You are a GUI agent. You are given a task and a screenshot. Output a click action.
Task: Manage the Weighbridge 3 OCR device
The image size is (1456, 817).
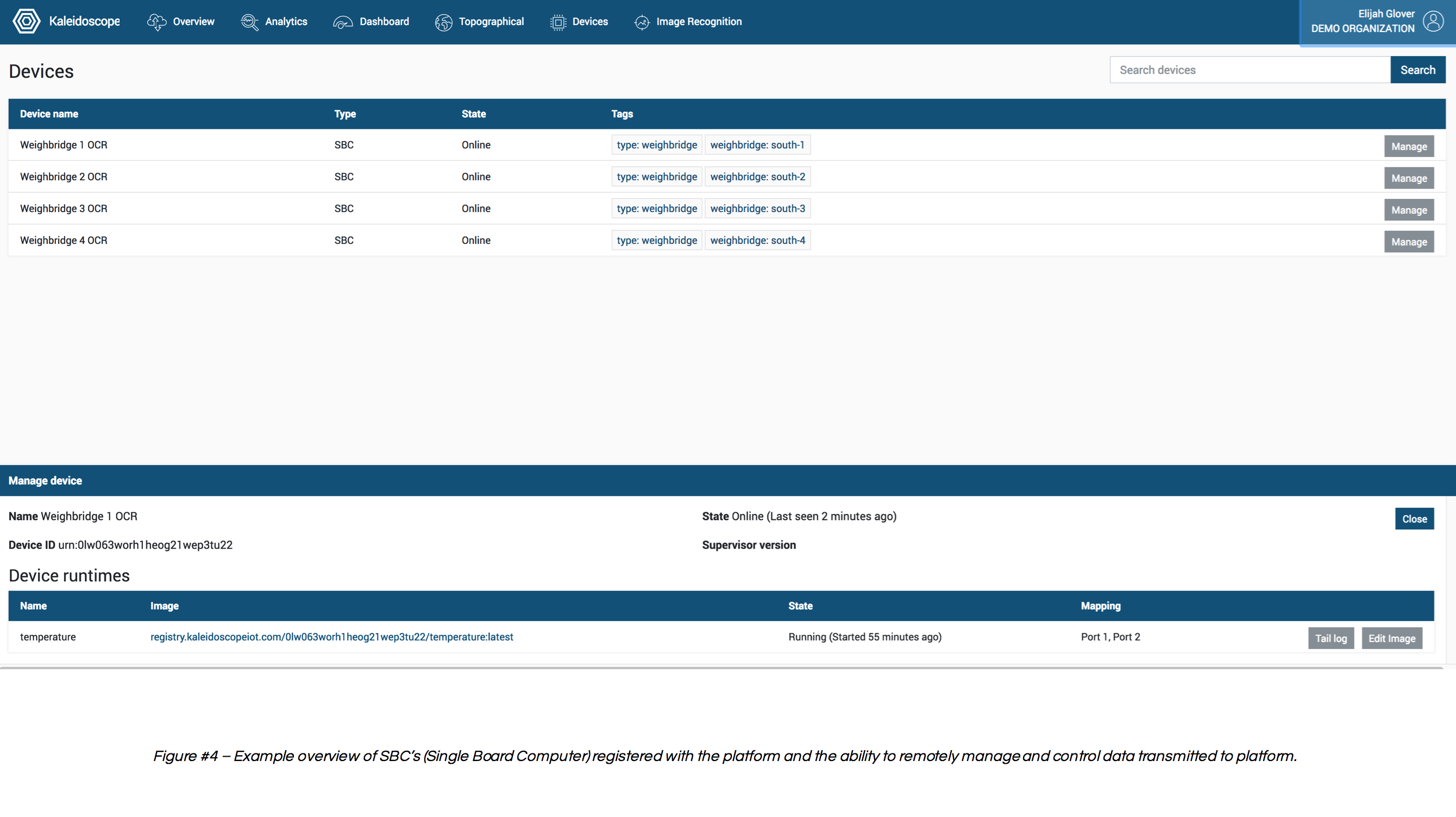1409,210
